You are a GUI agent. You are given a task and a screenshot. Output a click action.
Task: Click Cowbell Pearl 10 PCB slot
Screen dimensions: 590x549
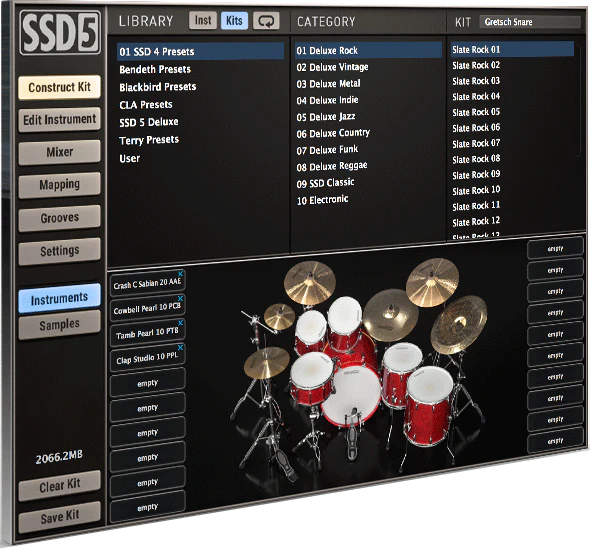tap(147, 308)
